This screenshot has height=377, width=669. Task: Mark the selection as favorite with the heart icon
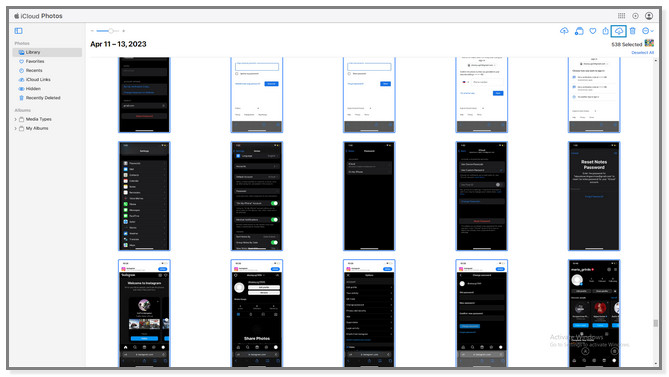pyautogui.click(x=593, y=31)
